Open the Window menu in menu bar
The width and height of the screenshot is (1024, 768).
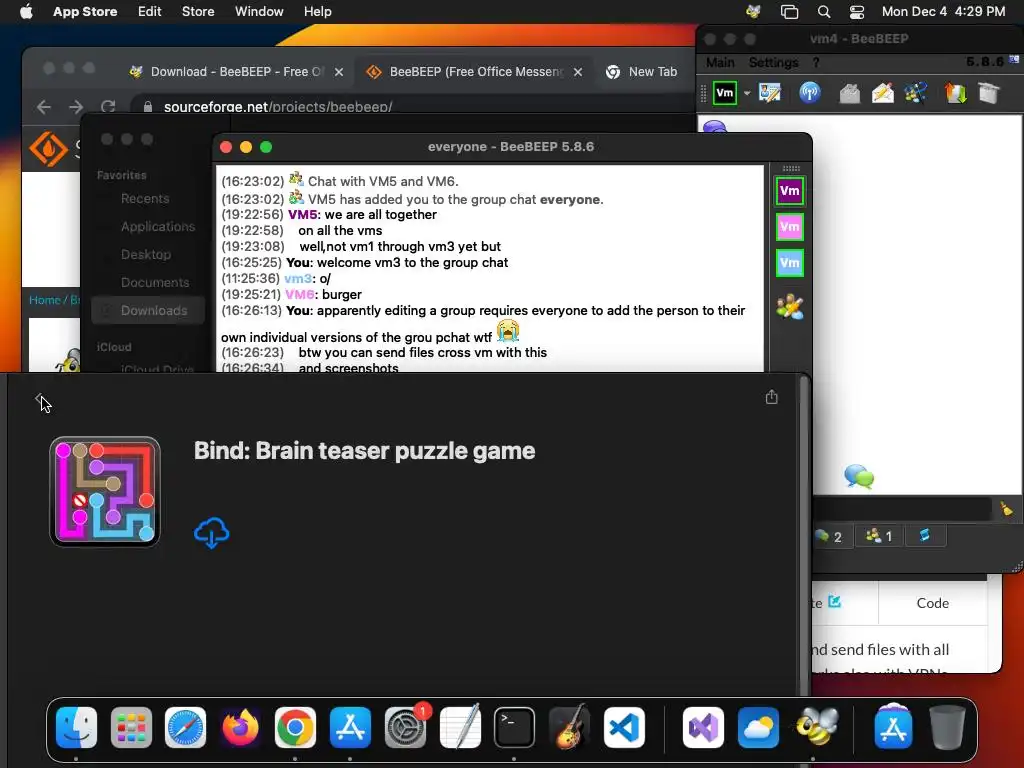259,12
